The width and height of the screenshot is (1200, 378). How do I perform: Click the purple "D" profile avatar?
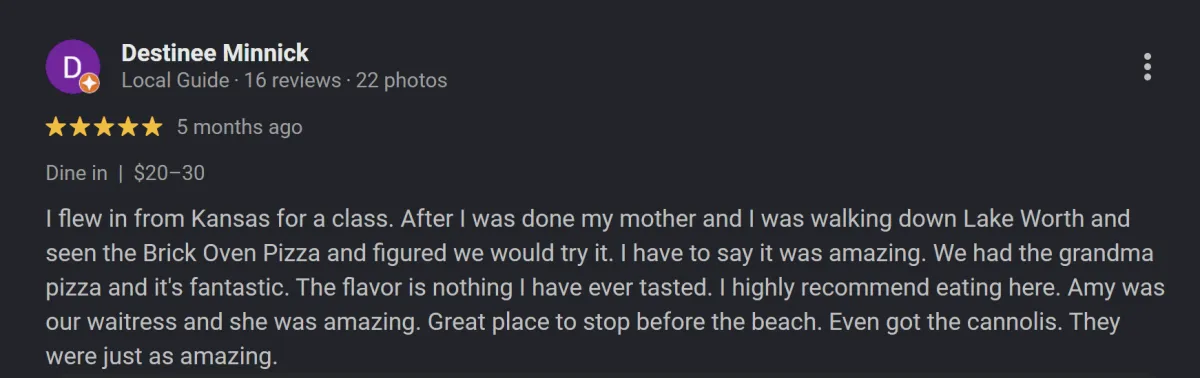click(72, 67)
